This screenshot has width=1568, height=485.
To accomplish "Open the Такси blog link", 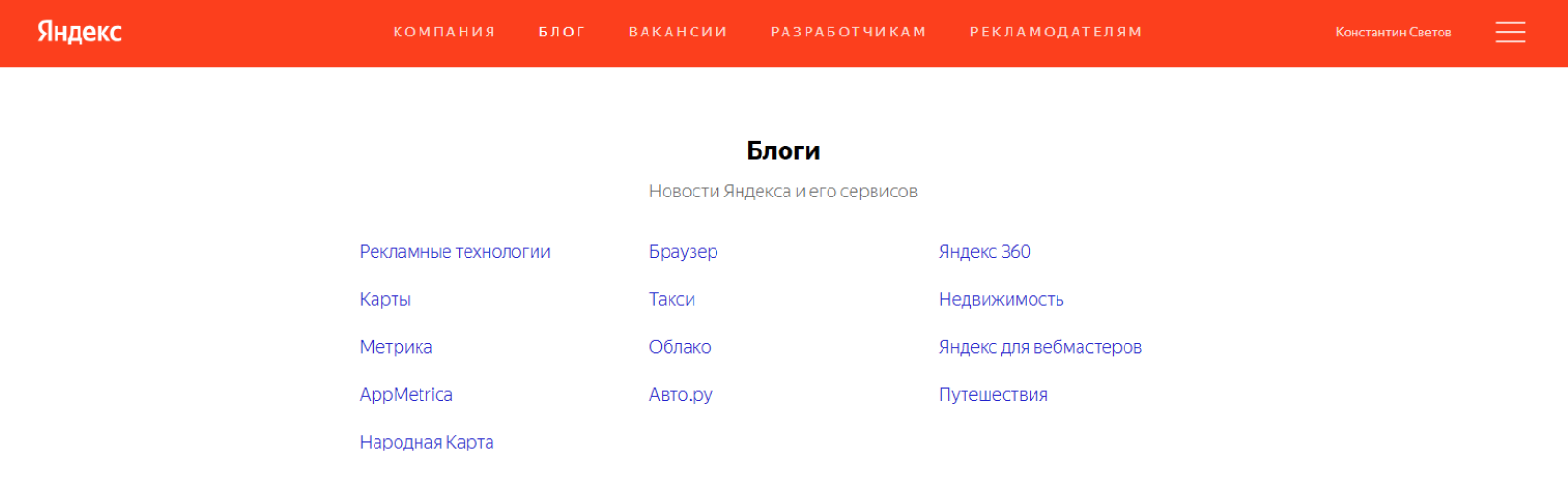I will coord(671,300).
